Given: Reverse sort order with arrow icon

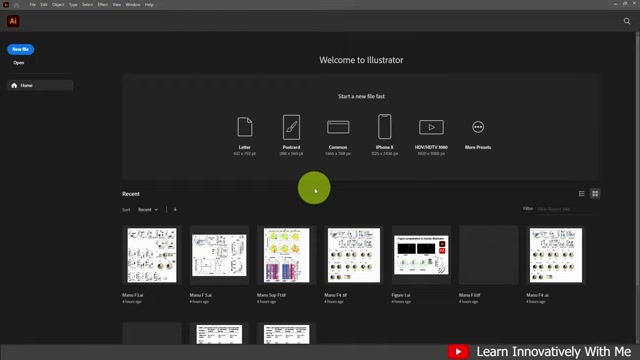Looking at the screenshot, I should 175,209.
